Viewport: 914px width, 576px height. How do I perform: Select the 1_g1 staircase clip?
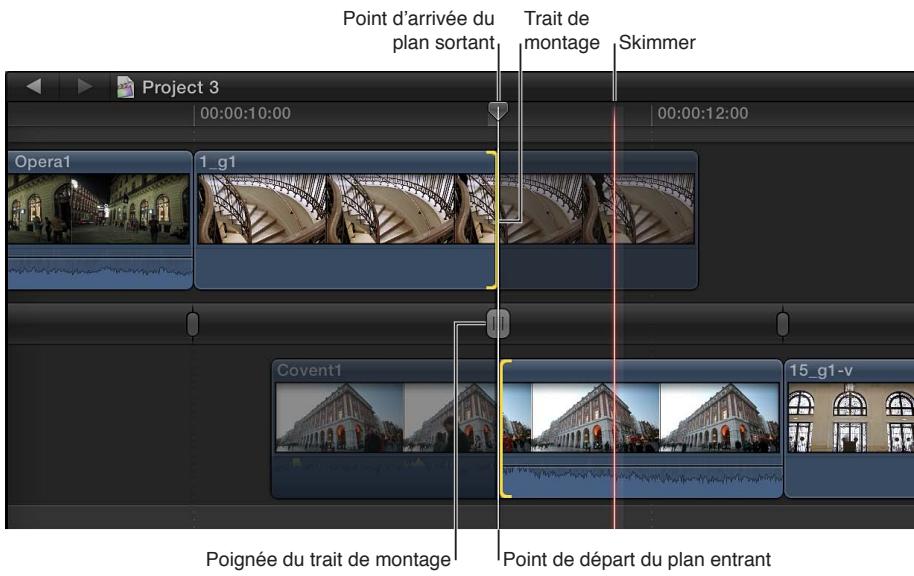tap(445, 220)
